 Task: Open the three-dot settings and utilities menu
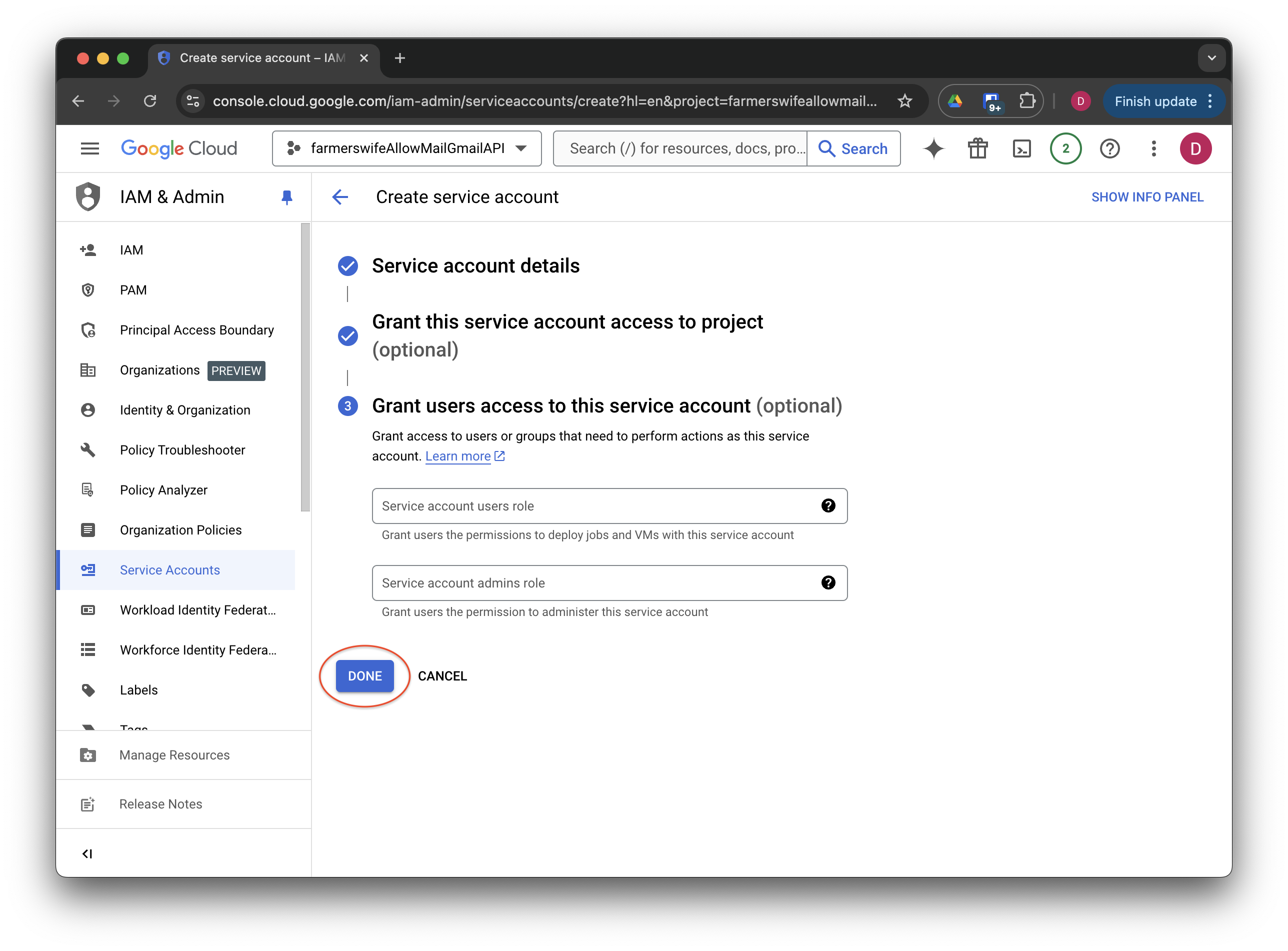coord(1153,148)
